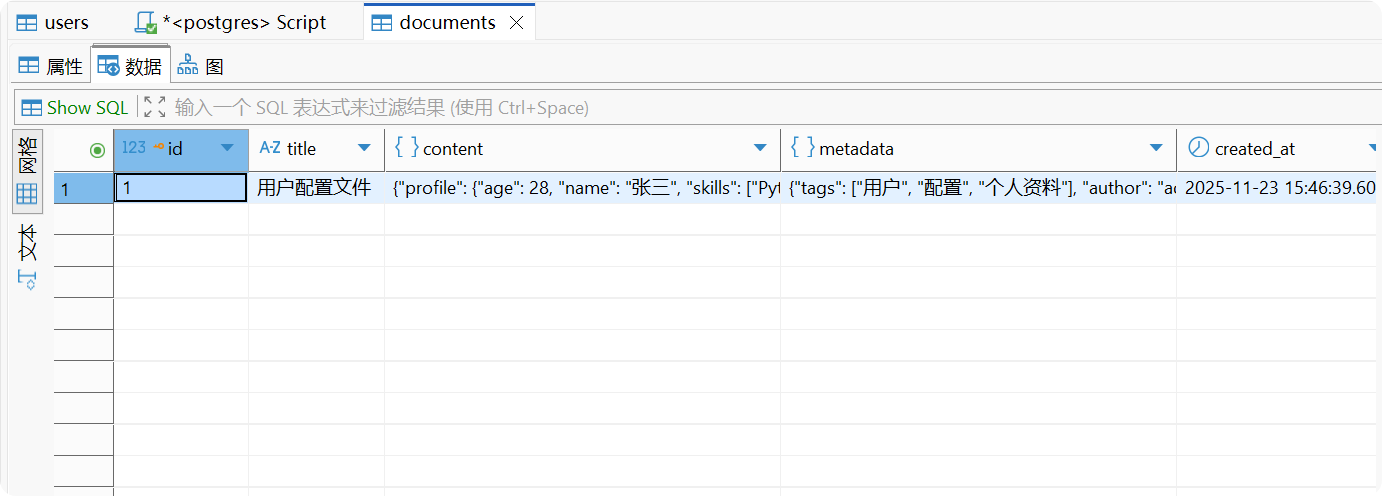Select the green record mode icon in grid corner
This screenshot has width=1382, height=496.
(97, 150)
